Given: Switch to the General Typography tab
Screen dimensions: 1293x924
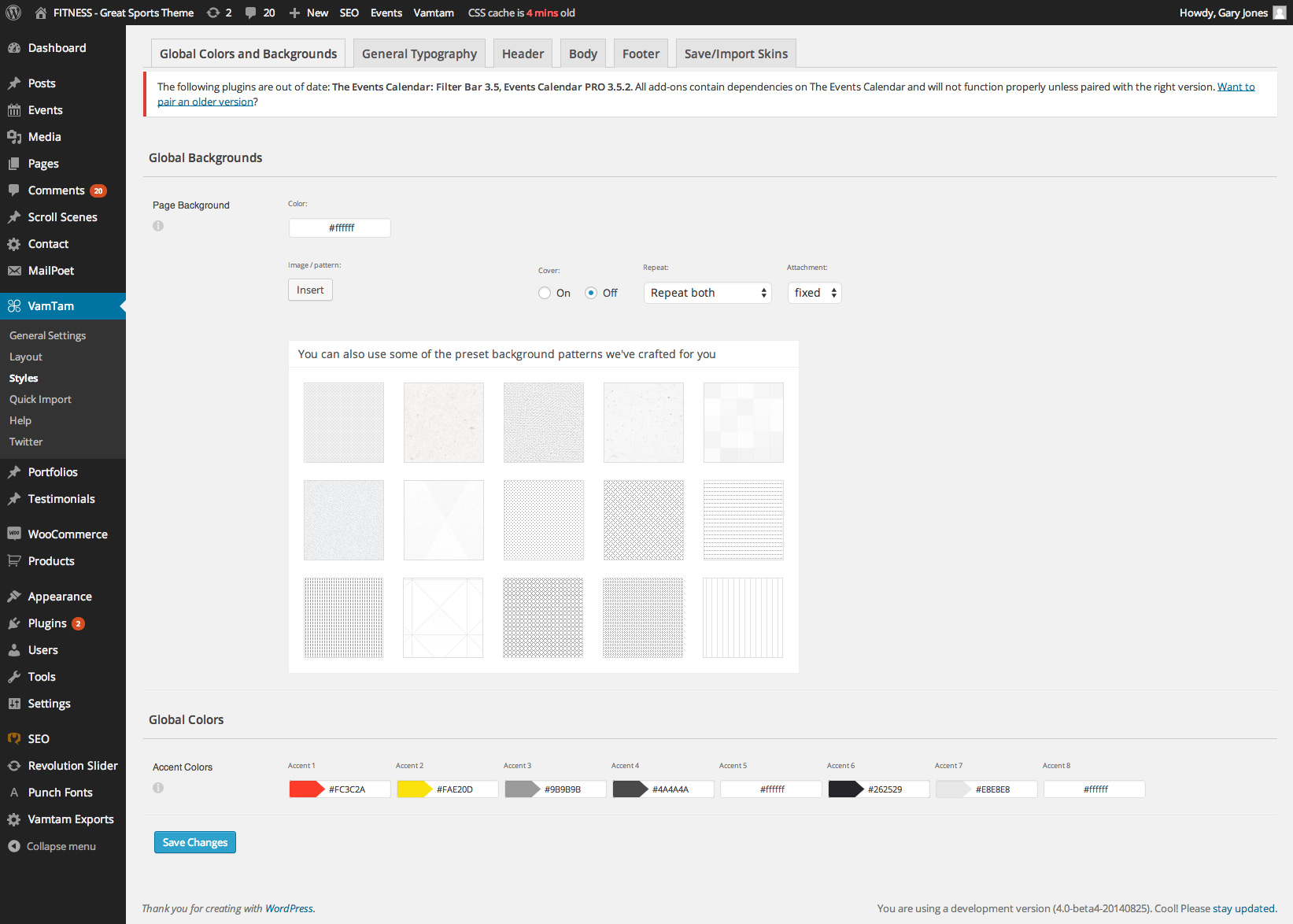Looking at the screenshot, I should pos(419,54).
